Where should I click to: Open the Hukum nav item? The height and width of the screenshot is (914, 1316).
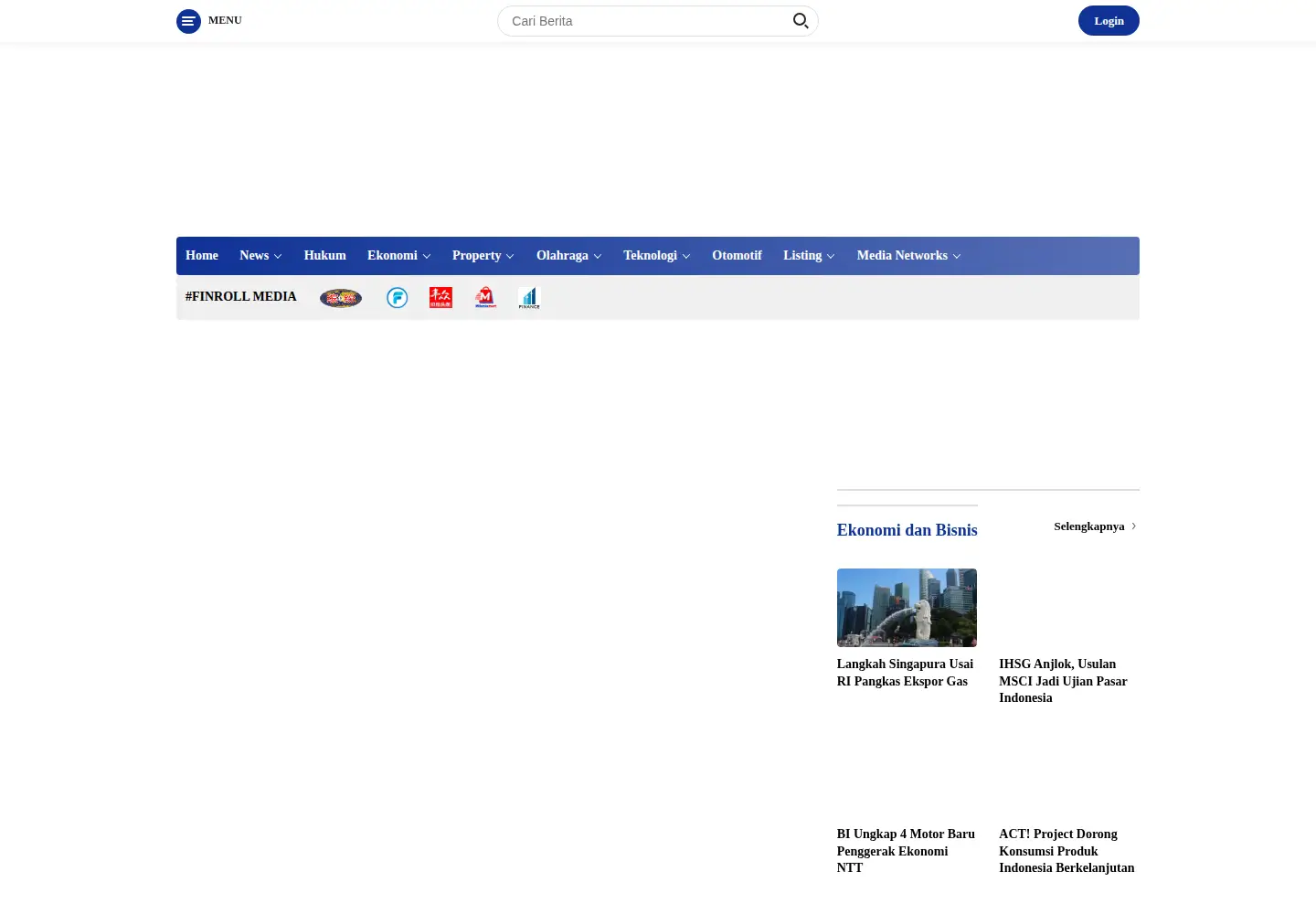(x=324, y=256)
